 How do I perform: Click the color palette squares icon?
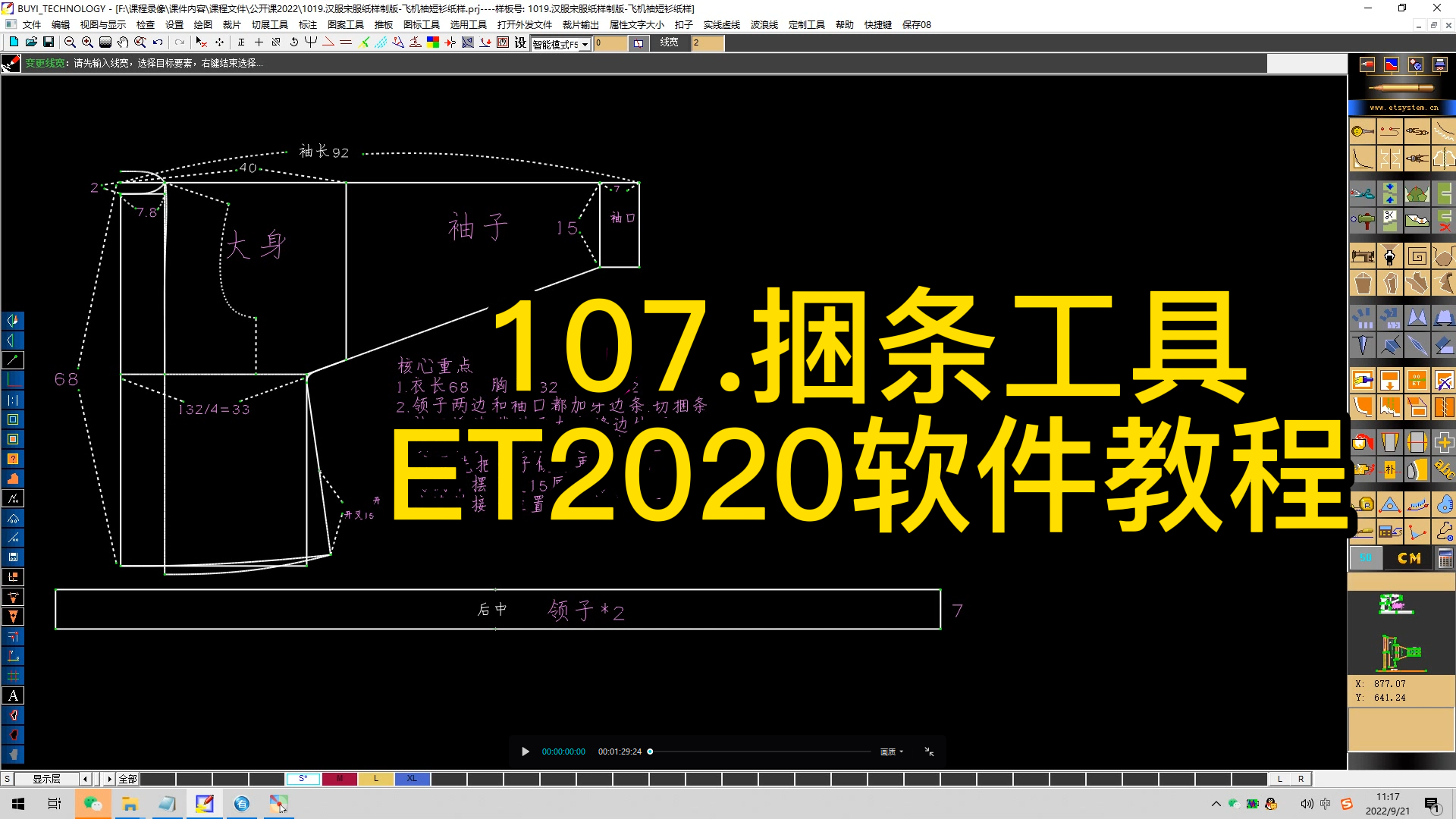433,42
